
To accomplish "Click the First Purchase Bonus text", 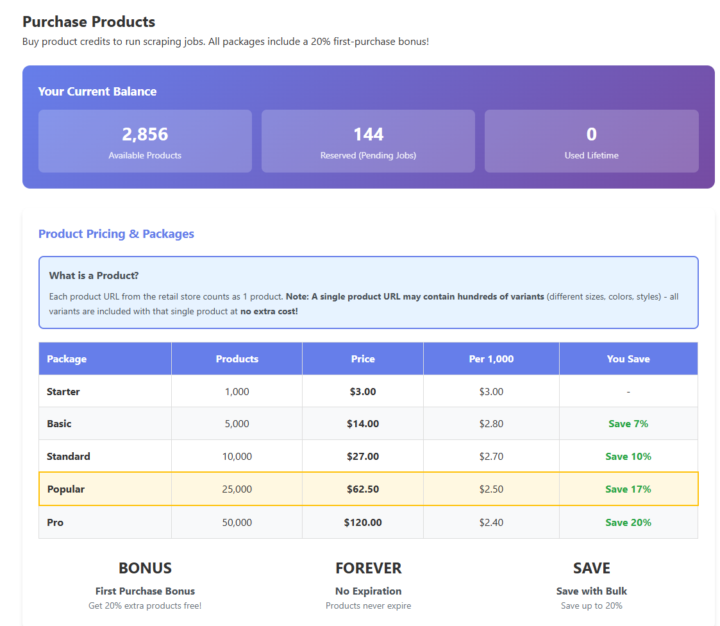I will tap(145, 591).
